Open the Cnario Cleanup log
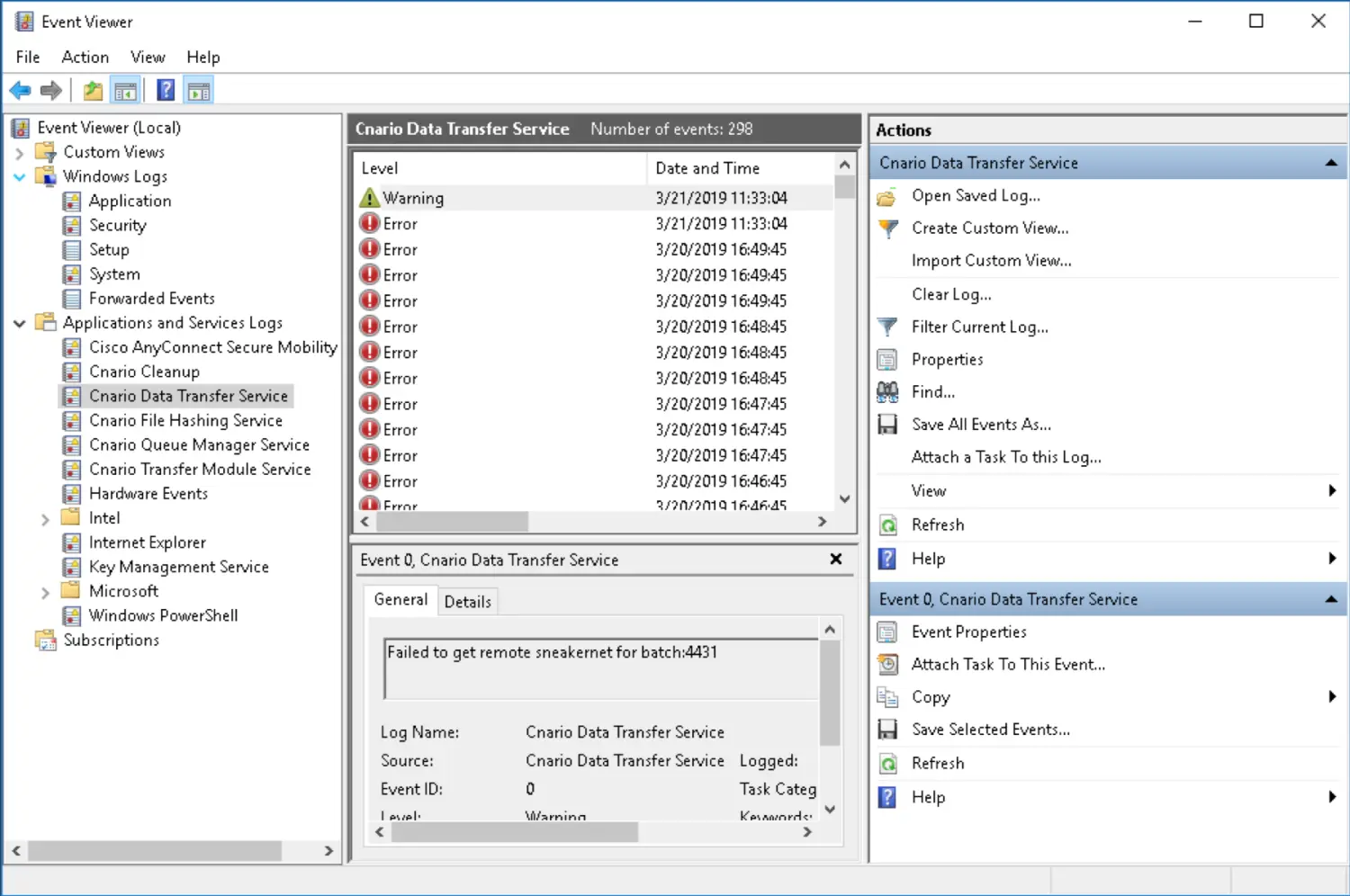This screenshot has height=896, width=1350. 144,372
